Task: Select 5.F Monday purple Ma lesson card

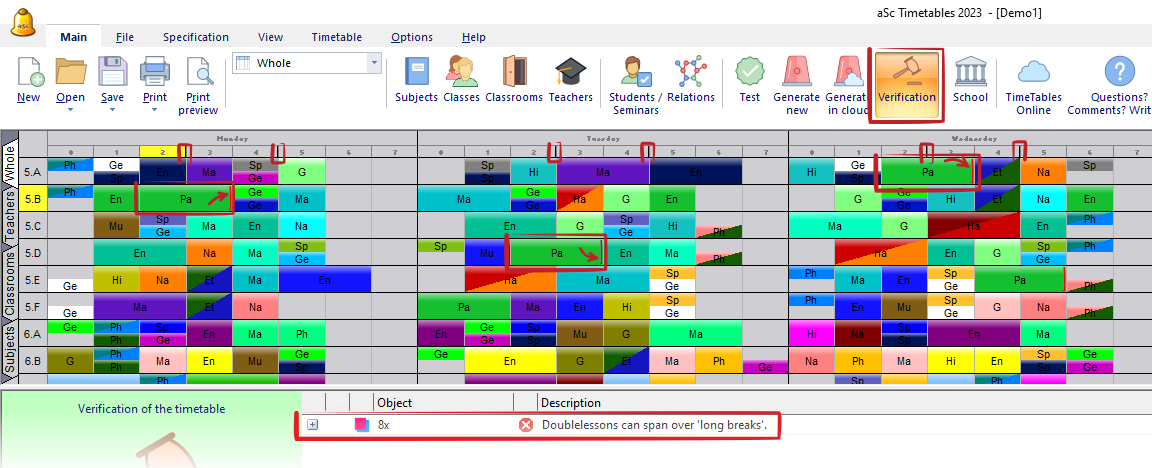Action: (x=140, y=306)
